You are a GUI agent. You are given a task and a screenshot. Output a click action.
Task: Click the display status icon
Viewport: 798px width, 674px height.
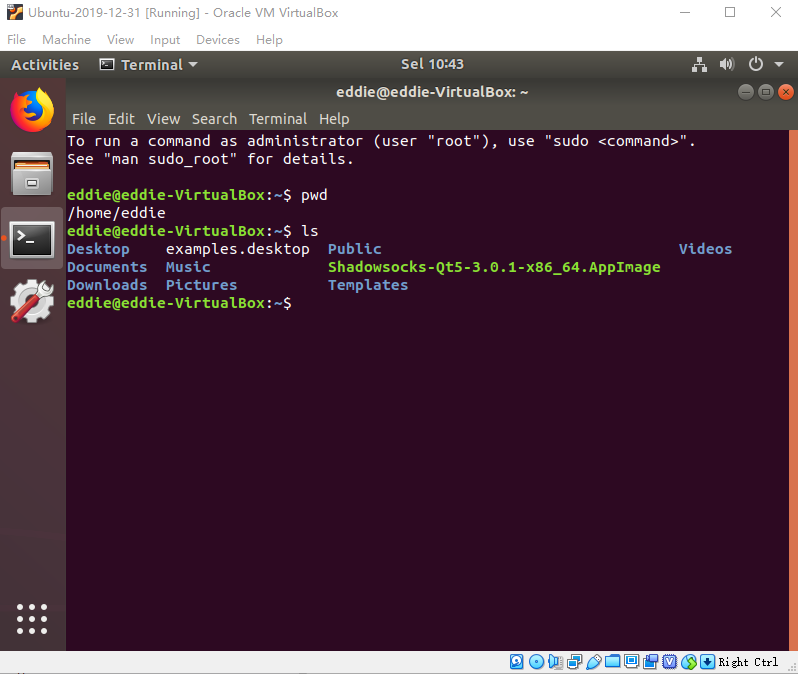632,662
